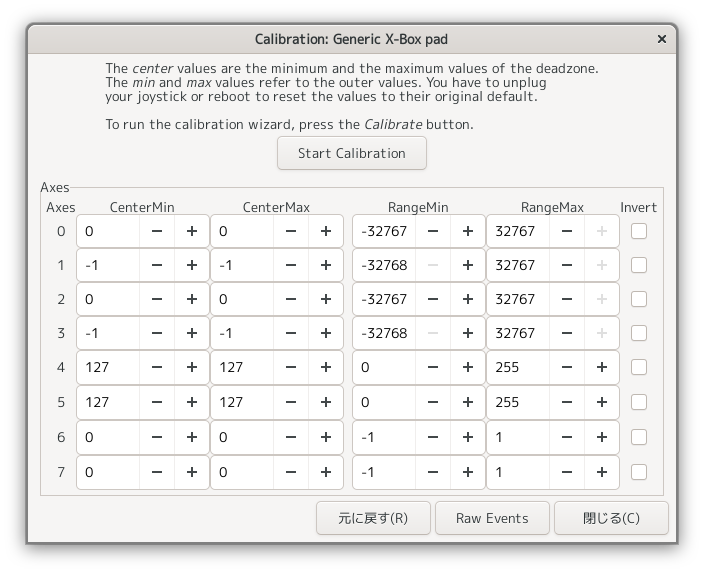The image size is (704, 573).
Task: Tick the Invert box for axis 6
Action: pos(638,437)
